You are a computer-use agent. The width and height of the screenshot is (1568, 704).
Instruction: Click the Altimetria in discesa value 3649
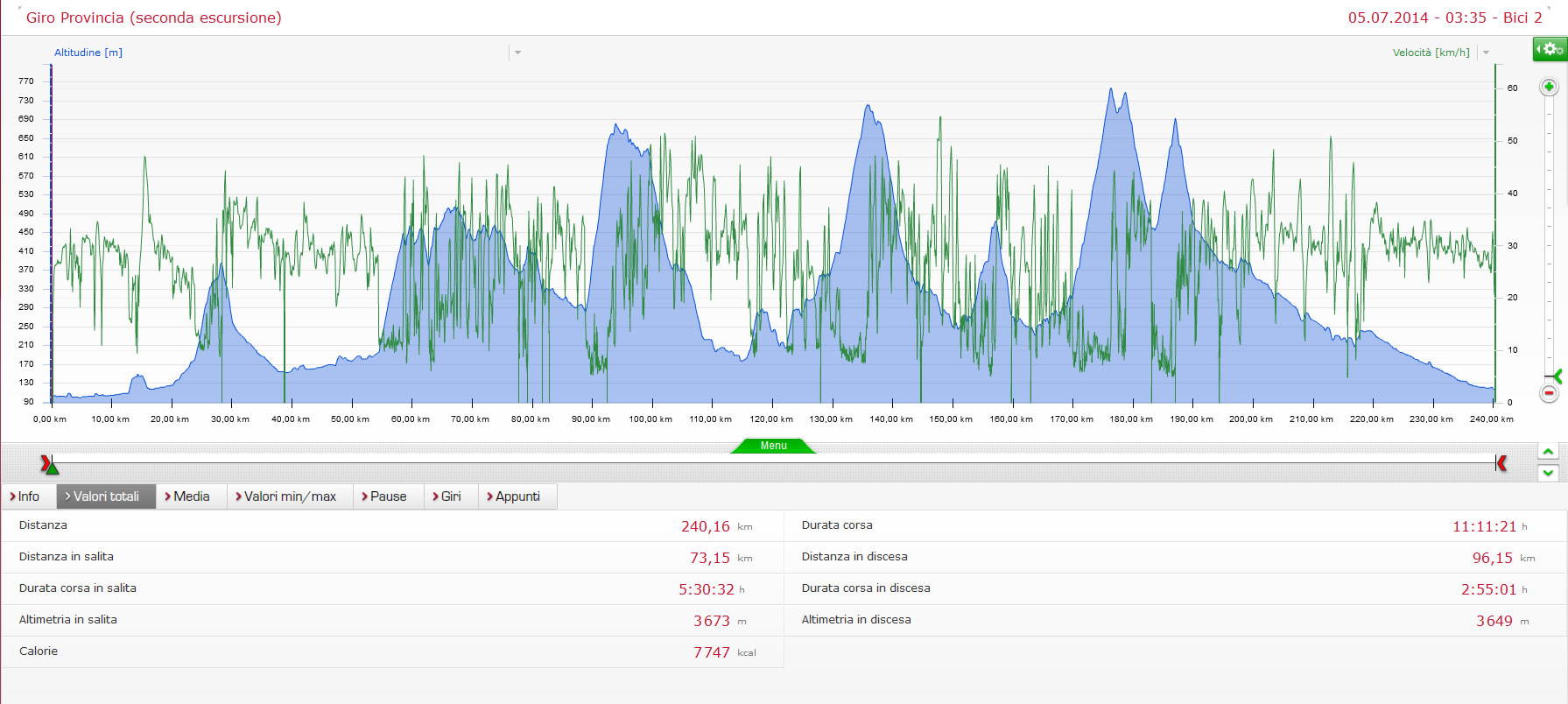click(x=1494, y=621)
